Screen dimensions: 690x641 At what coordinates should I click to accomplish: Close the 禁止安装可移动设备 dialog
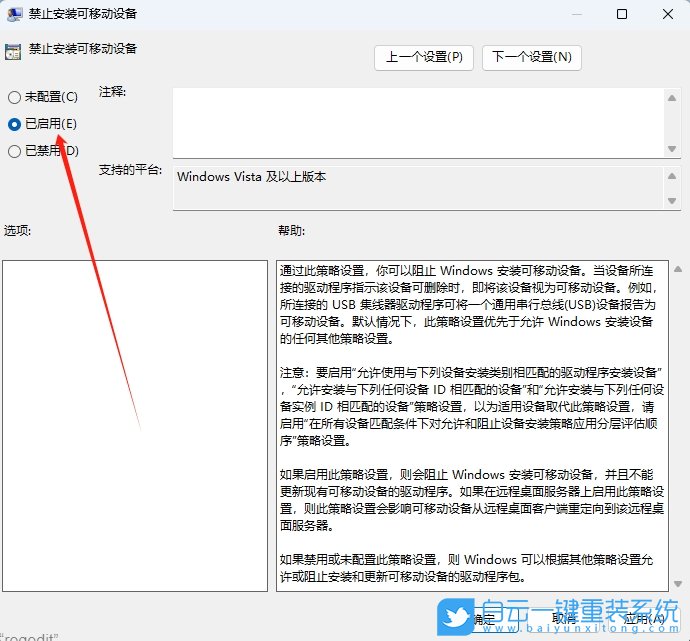(668, 14)
